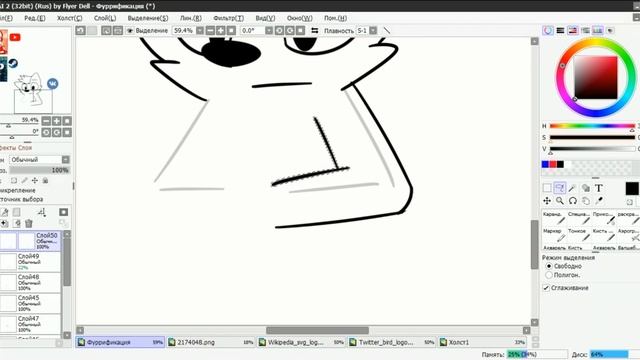Screen dimensions: 640x360
Task: Reset canvas rotation in the top toolbar
Action: click(300, 31)
